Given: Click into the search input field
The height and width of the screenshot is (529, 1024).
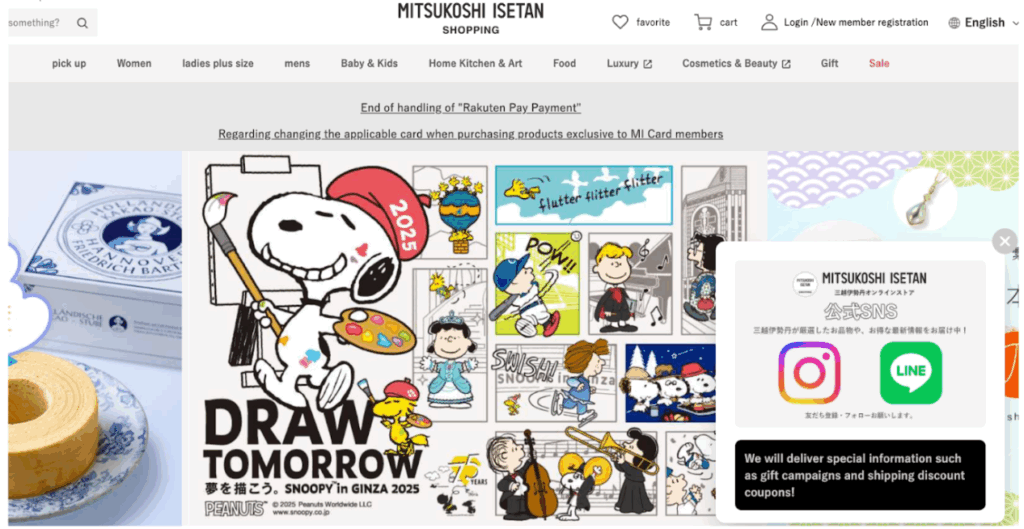Looking at the screenshot, I should coord(40,23).
